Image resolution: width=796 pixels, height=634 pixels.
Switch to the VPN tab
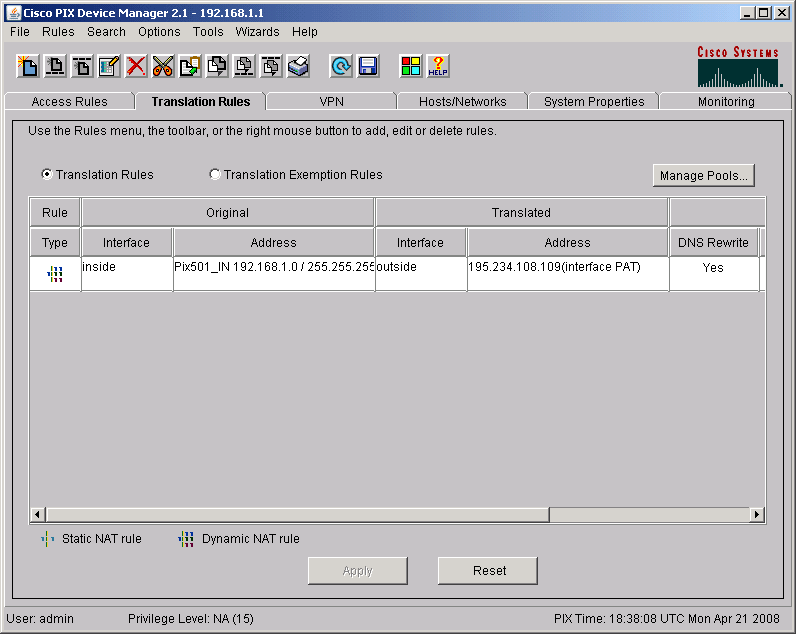[x=331, y=102]
